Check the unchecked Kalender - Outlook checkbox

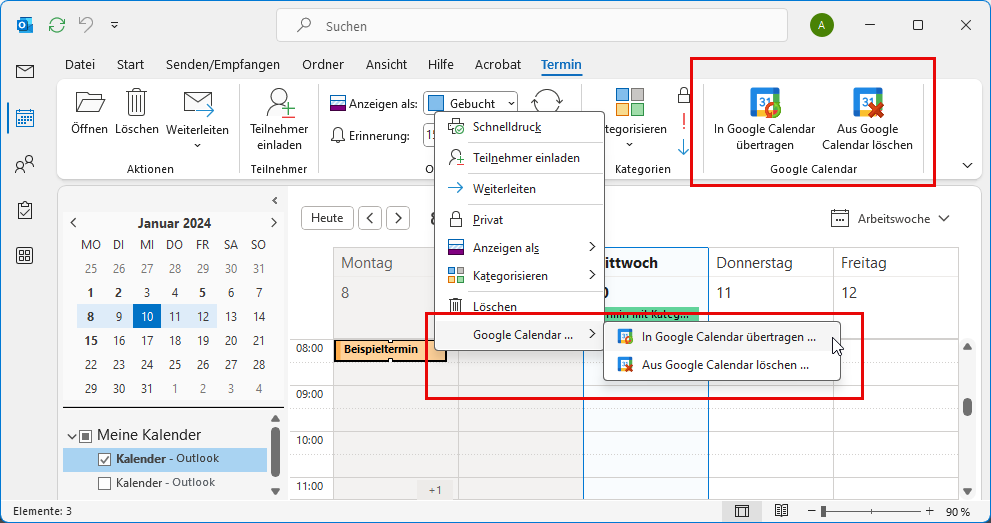pos(104,483)
